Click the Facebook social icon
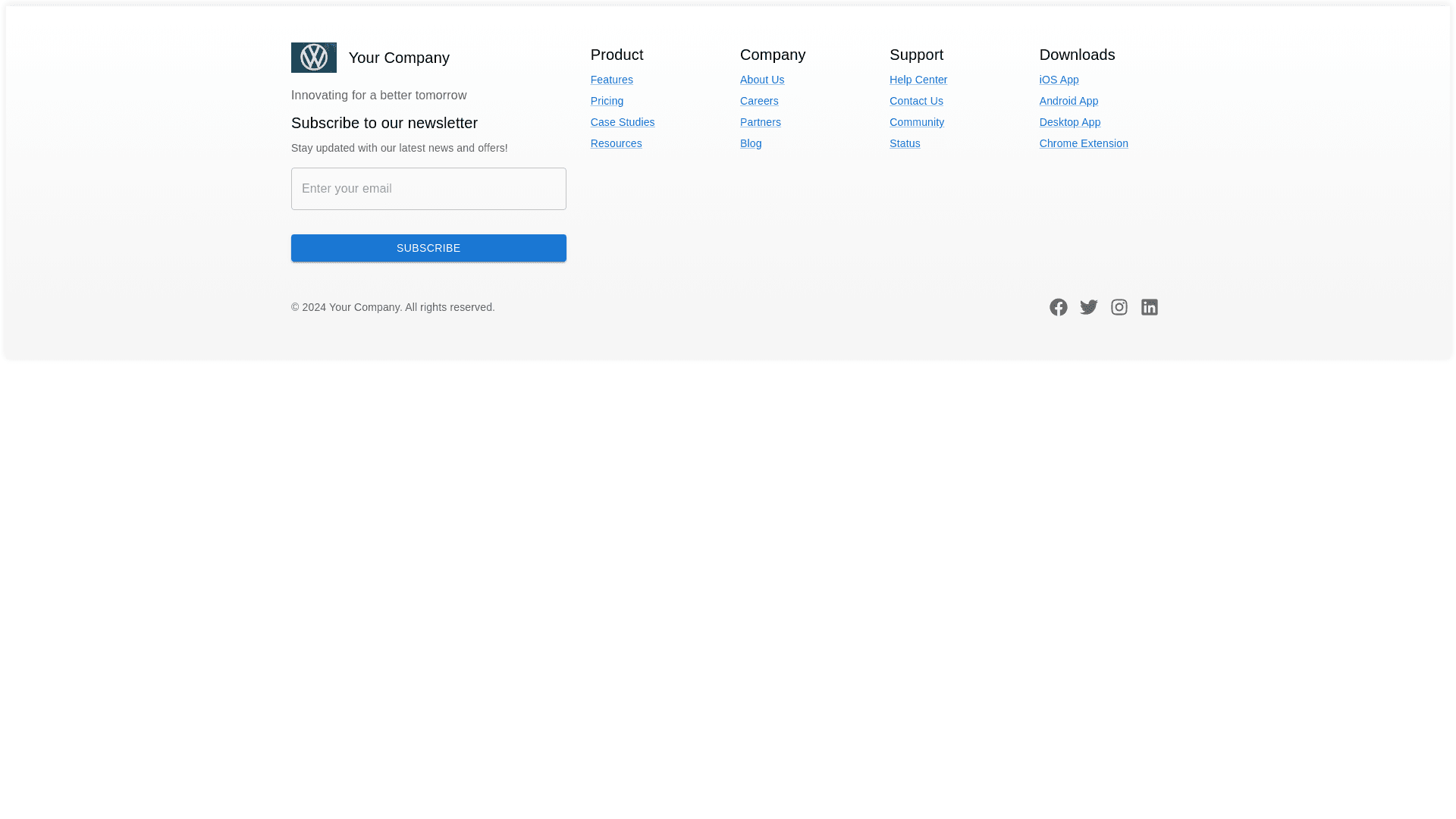 [1058, 307]
